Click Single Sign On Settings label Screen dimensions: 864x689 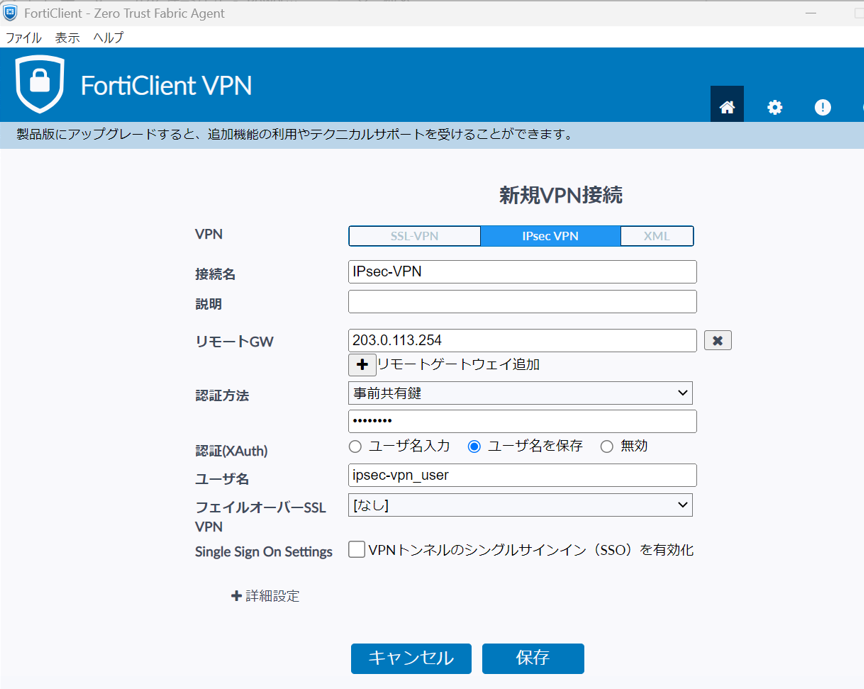(263, 552)
